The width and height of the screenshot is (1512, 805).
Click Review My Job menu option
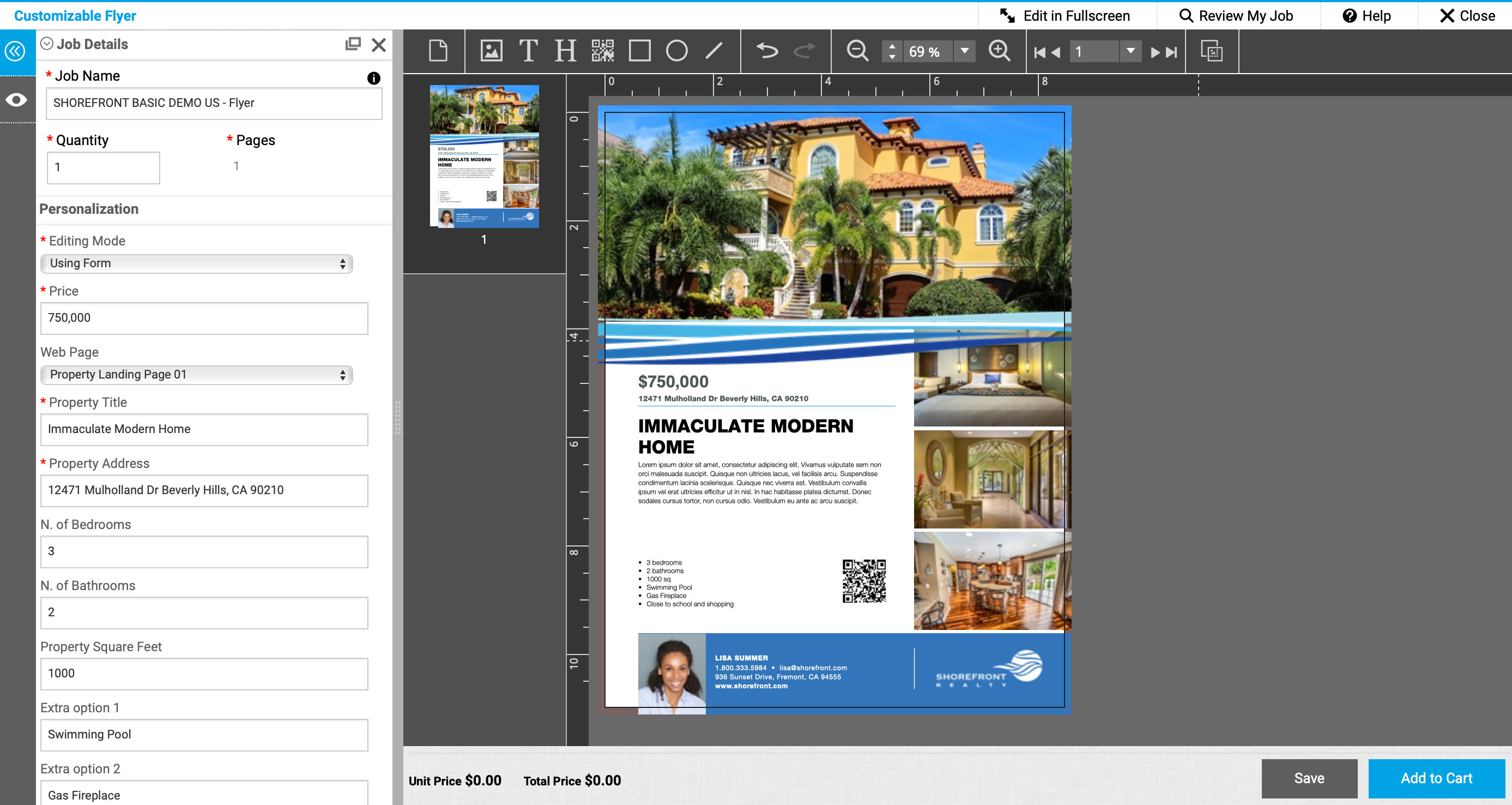pos(1246,15)
